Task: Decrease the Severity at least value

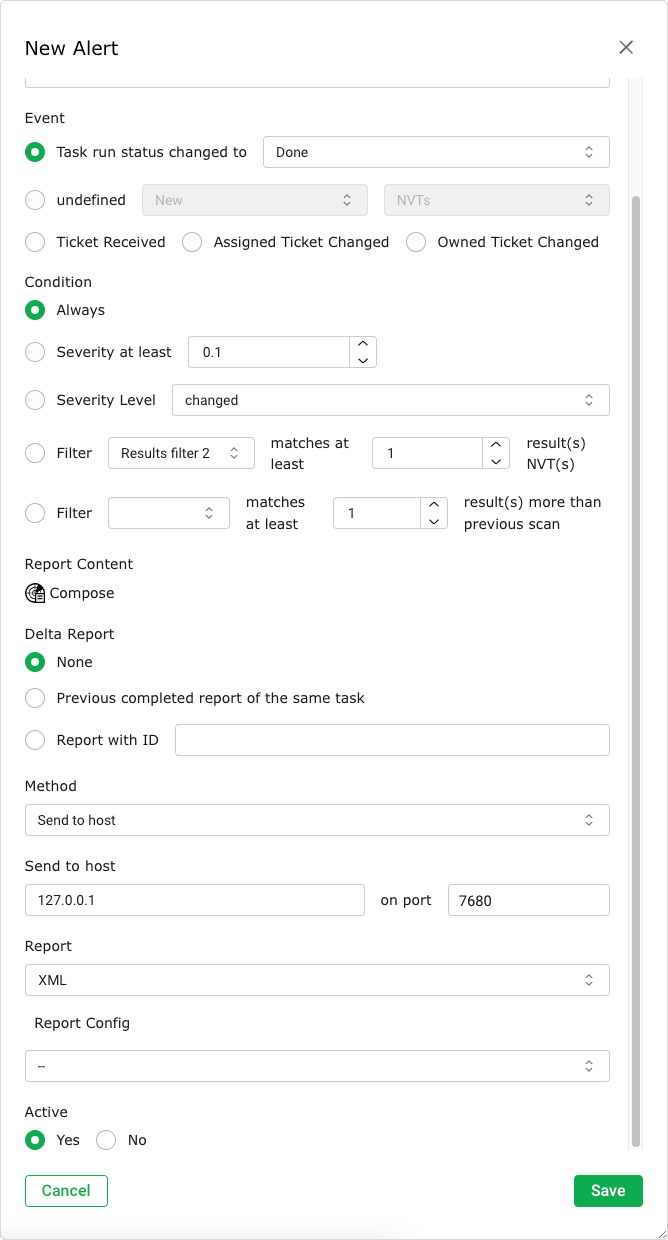Action: 363,360
